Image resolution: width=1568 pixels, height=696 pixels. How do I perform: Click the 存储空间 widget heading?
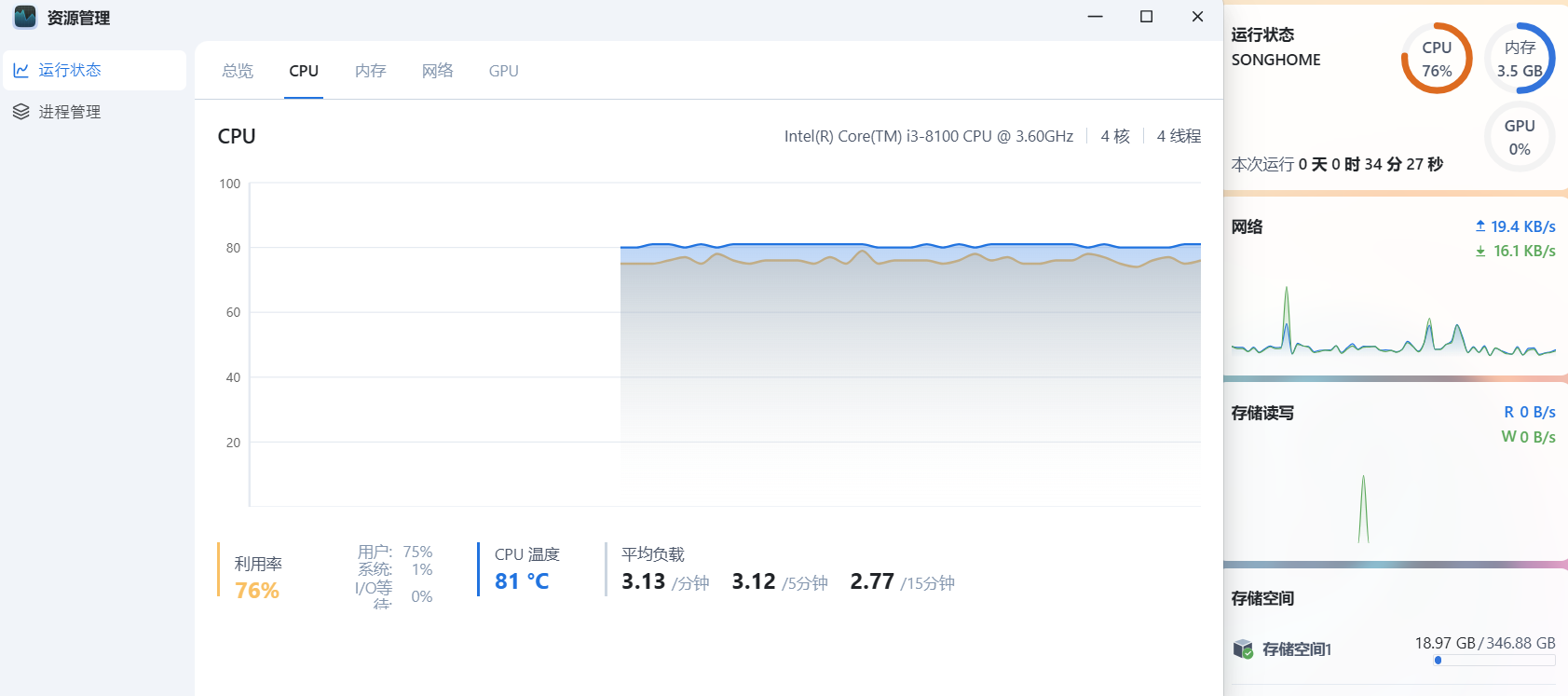[x=1262, y=598]
